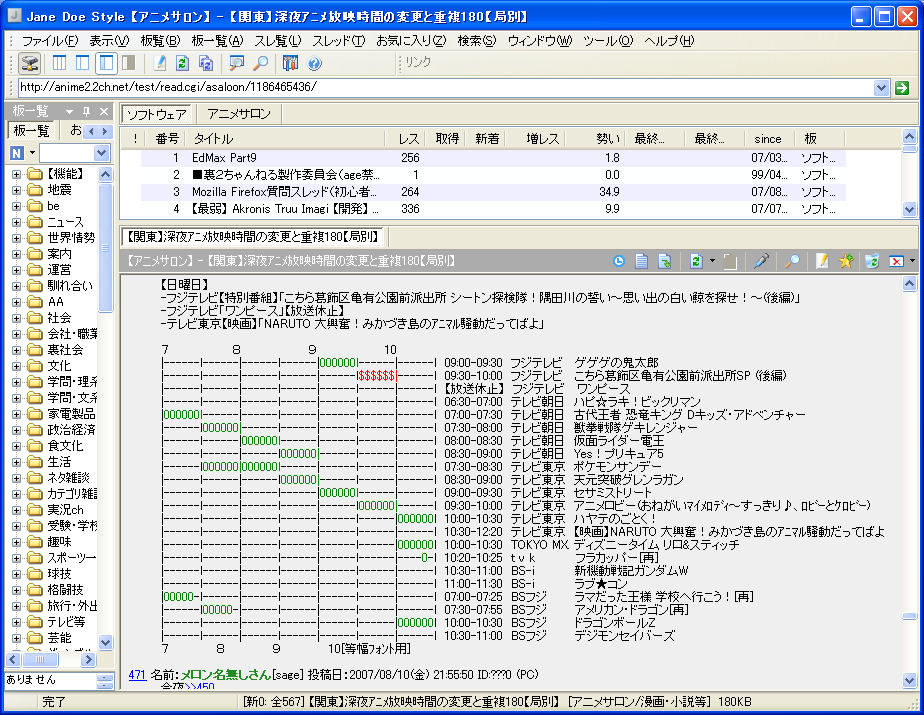Click the refresh-all stacked pages icon
The width and height of the screenshot is (924, 715).
click(x=206, y=63)
